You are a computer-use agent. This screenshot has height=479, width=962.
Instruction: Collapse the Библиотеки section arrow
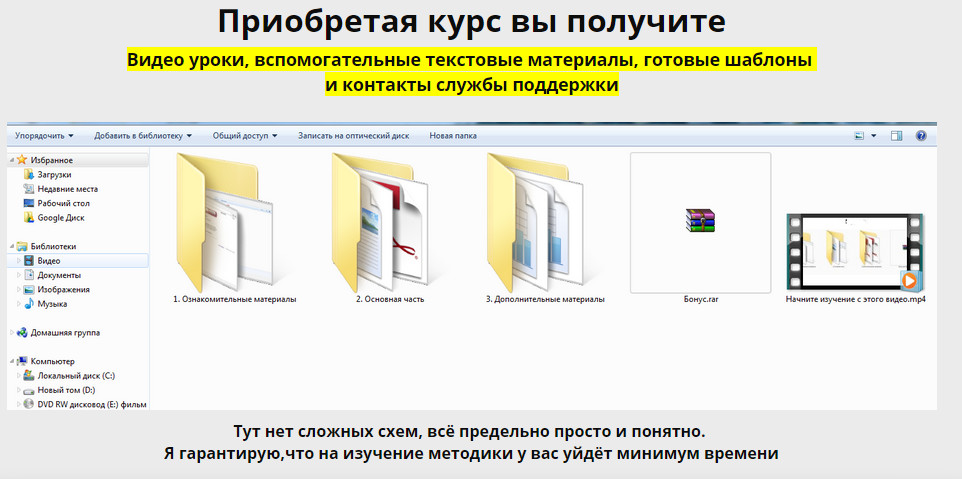click(12, 246)
